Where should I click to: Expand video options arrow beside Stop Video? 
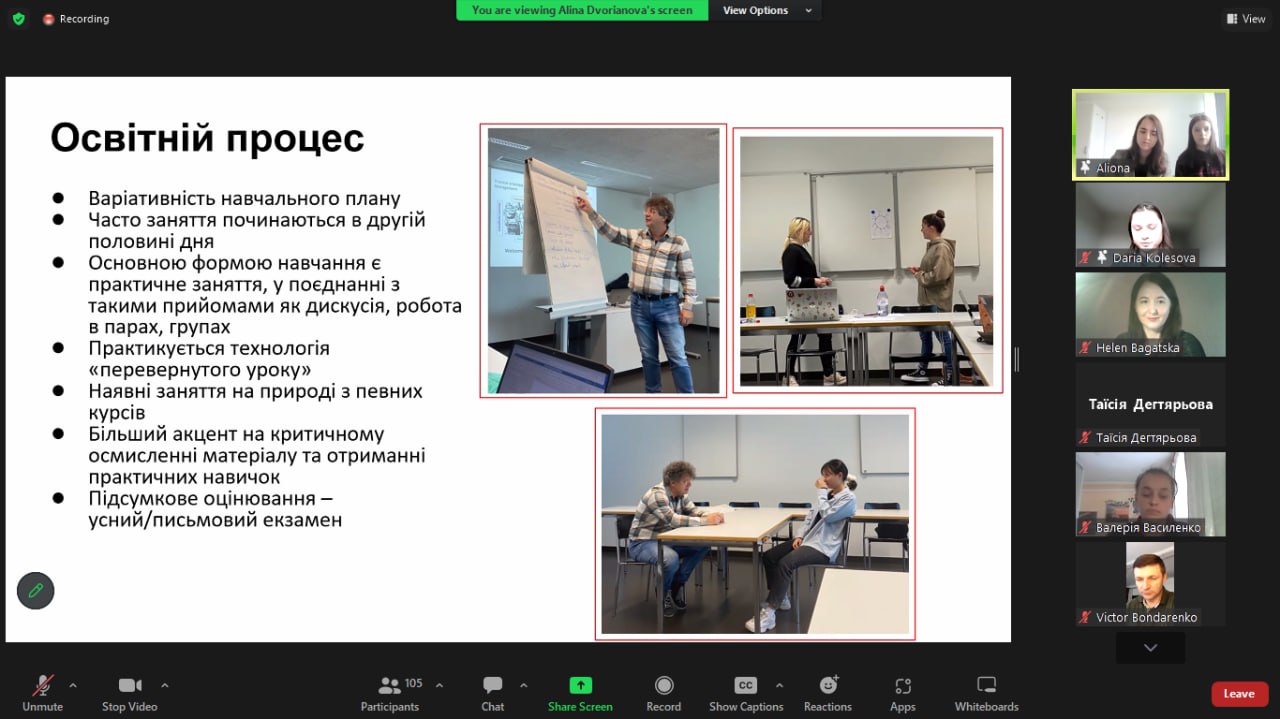pos(165,685)
